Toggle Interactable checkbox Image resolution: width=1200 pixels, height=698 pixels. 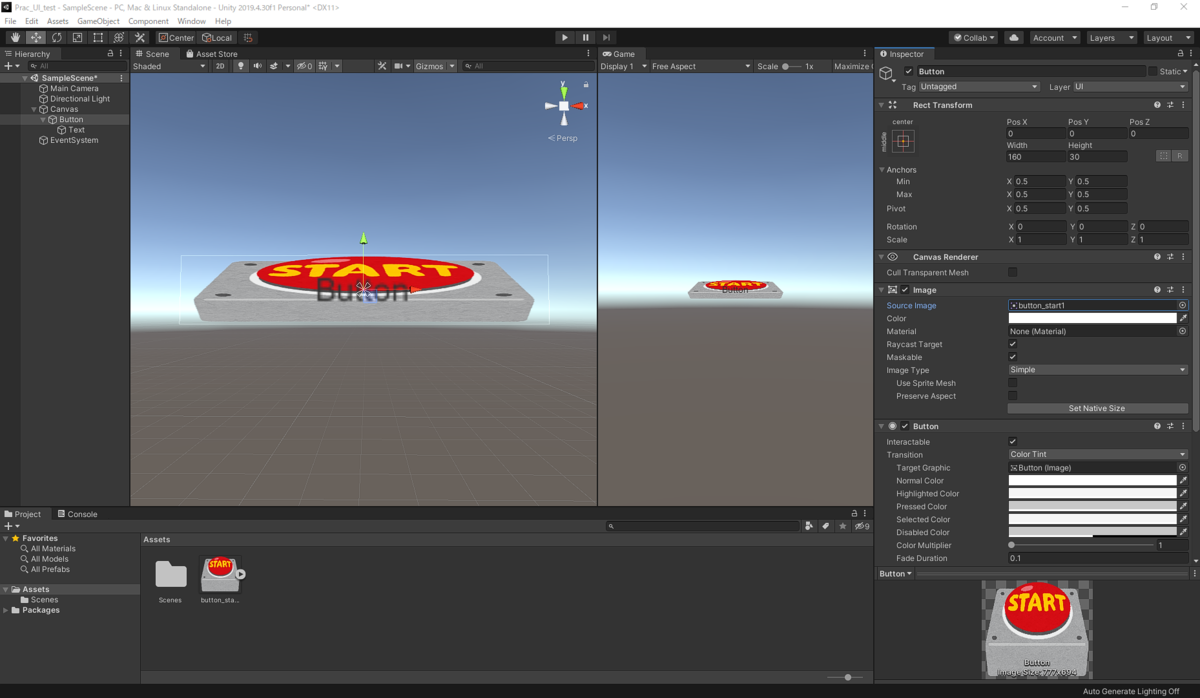[1012, 441]
